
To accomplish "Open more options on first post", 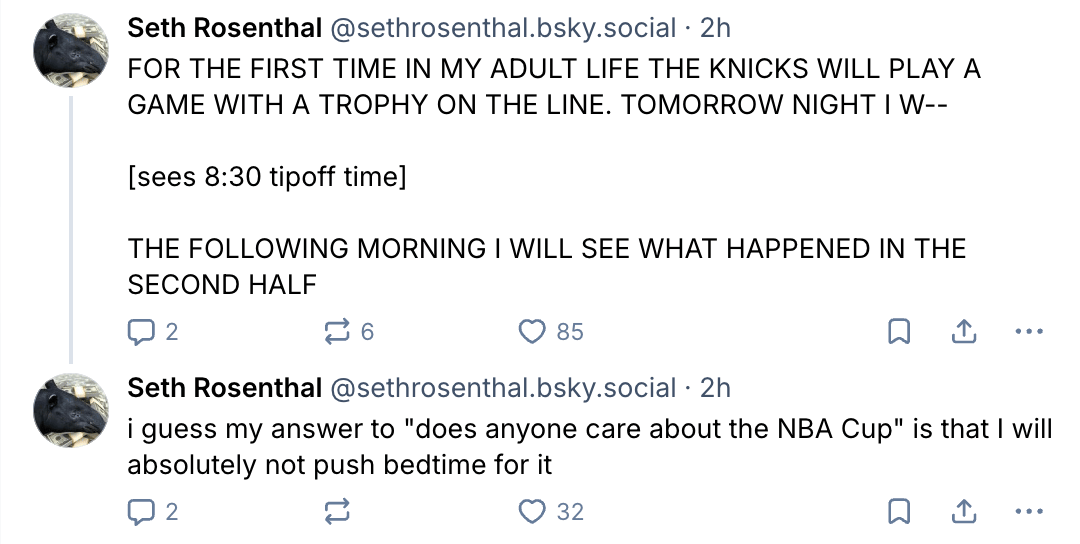I will (x=1028, y=332).
